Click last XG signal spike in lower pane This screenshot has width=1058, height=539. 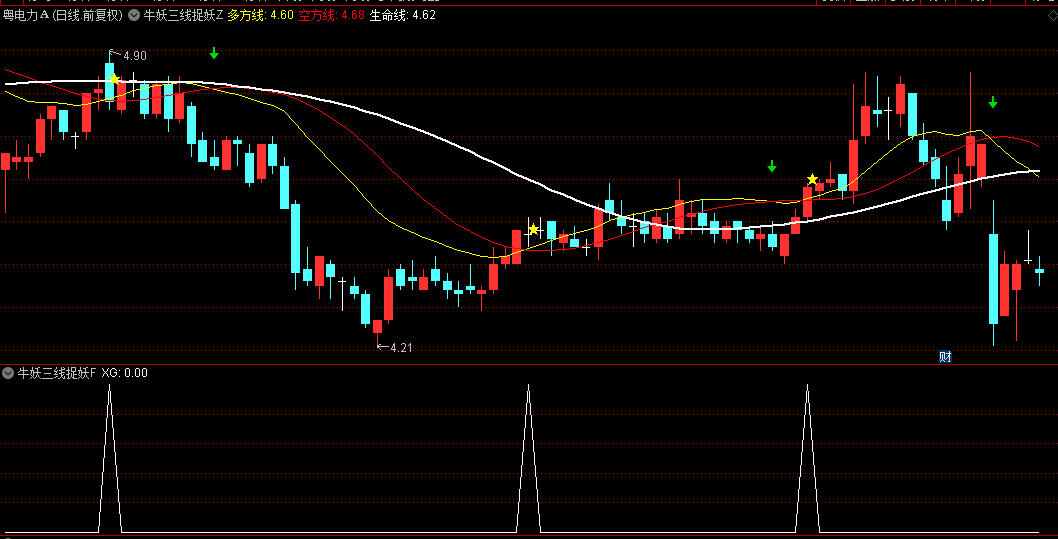point(807,459)
